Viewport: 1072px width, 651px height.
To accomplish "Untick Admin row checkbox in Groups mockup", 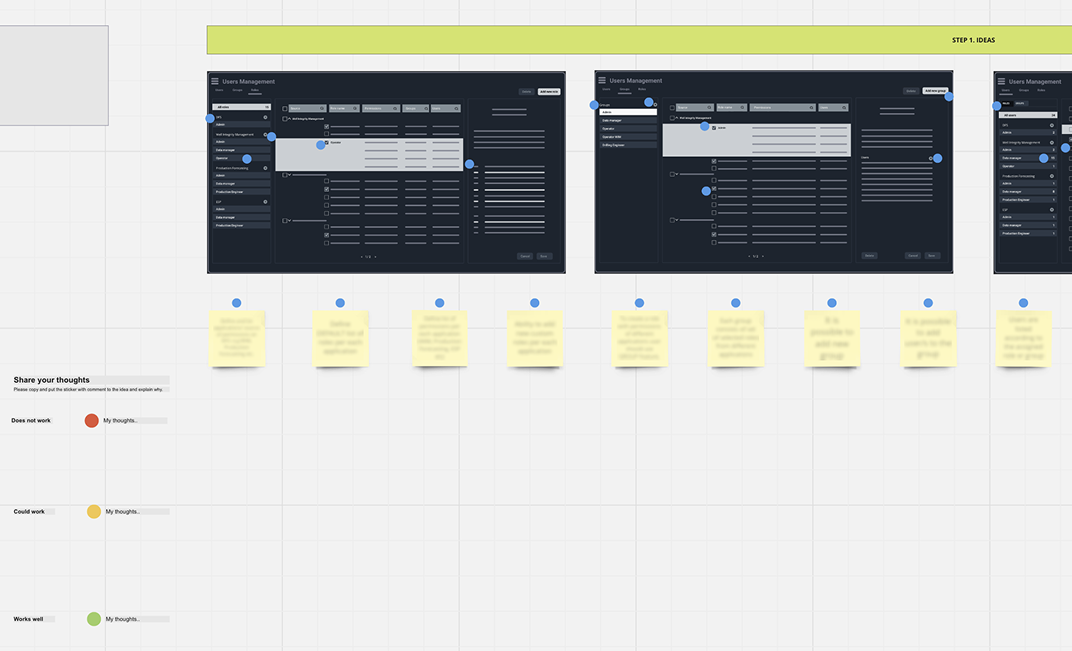I will pyautogui.click(x=714, y=128).
